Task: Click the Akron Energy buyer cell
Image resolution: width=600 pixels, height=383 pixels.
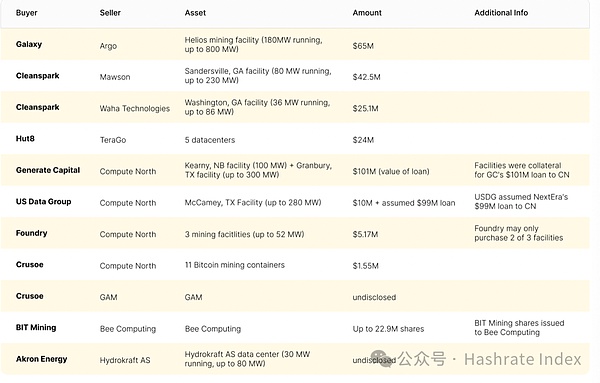Action: 41,359
